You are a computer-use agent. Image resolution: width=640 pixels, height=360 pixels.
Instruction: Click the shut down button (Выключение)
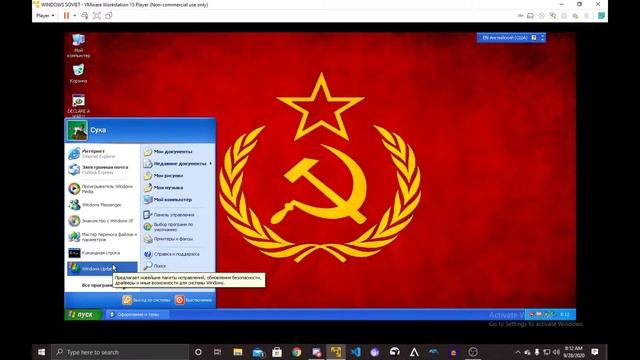tap(193, 300)
